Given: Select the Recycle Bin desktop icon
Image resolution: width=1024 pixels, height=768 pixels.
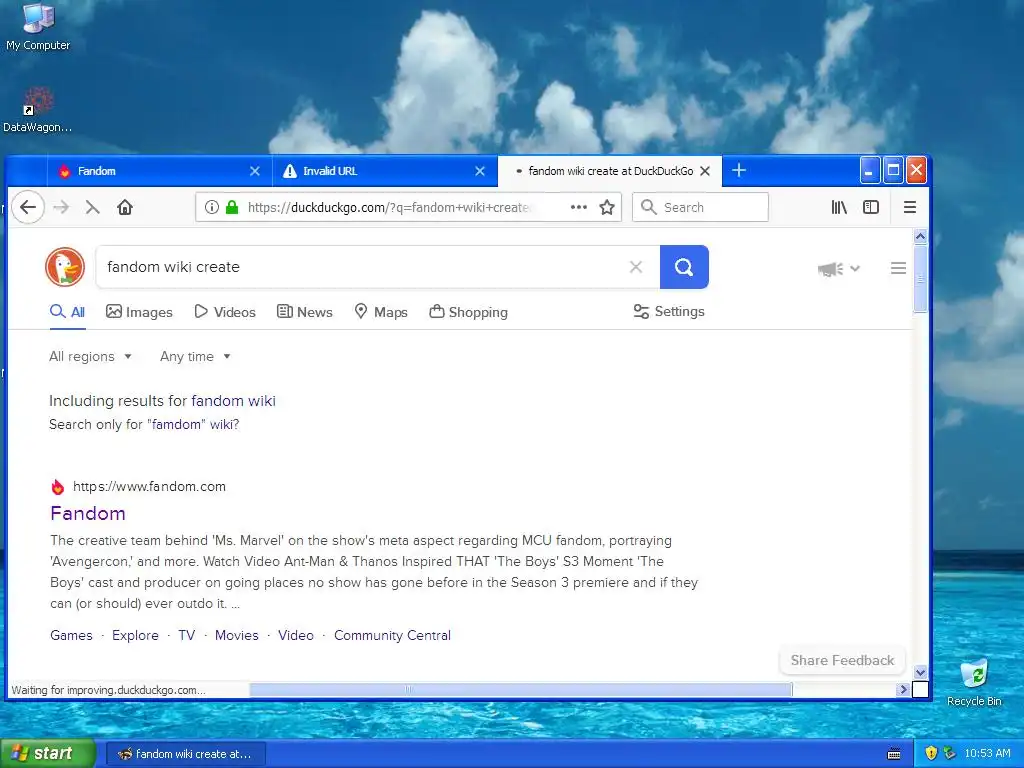Looking at the screenshot, I should pos(974,682).
